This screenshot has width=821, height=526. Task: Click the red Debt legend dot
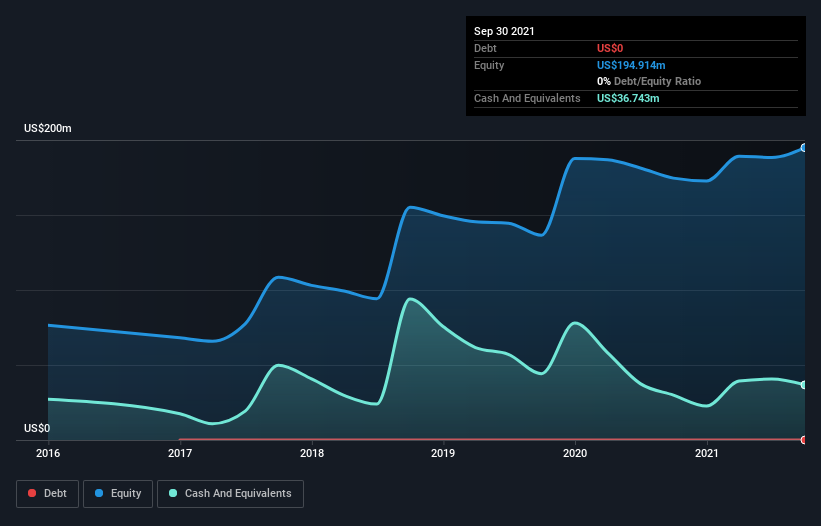coord(32,493)
